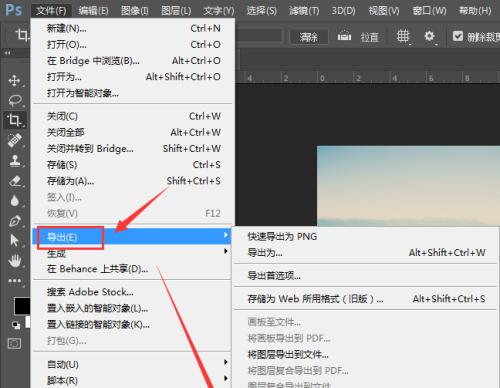Expand the 导出(E) submenu
This screenshot has height=388, width=500.
click(x=132, y=237)
